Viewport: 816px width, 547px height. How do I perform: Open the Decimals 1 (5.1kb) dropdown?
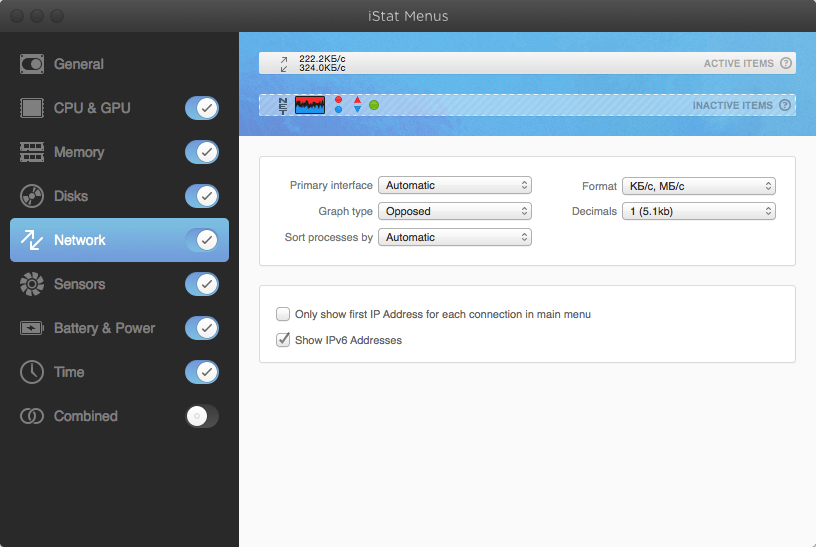point(698,211)
